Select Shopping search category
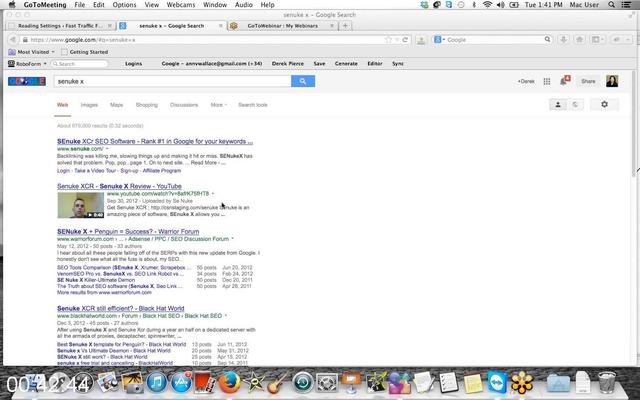 pos(147,105)
